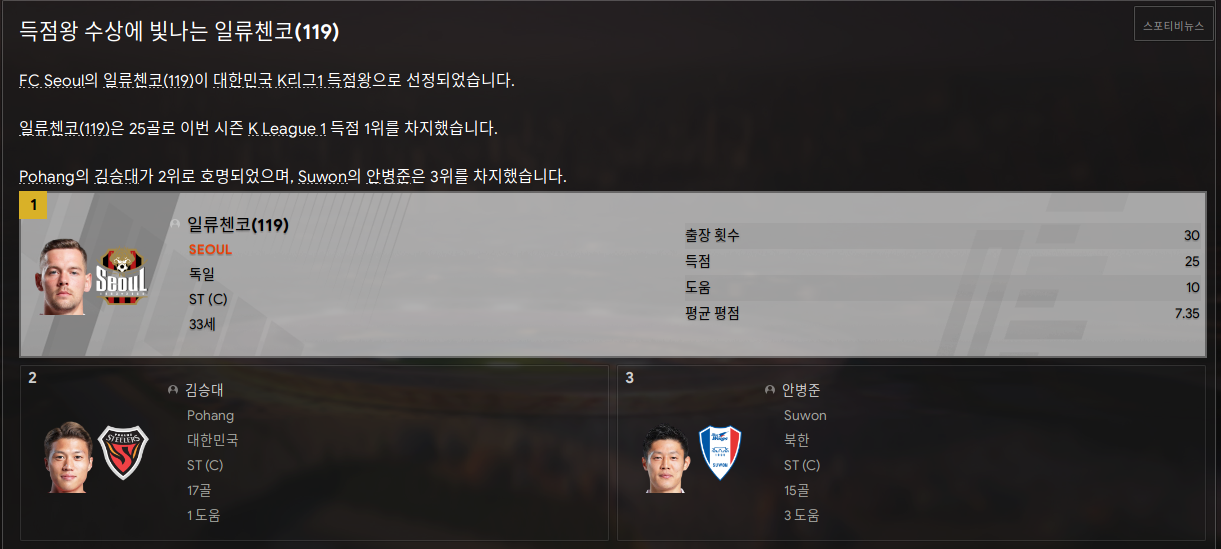
Task: Open 안병준 player portrait photo
Action: coord(666,459)
